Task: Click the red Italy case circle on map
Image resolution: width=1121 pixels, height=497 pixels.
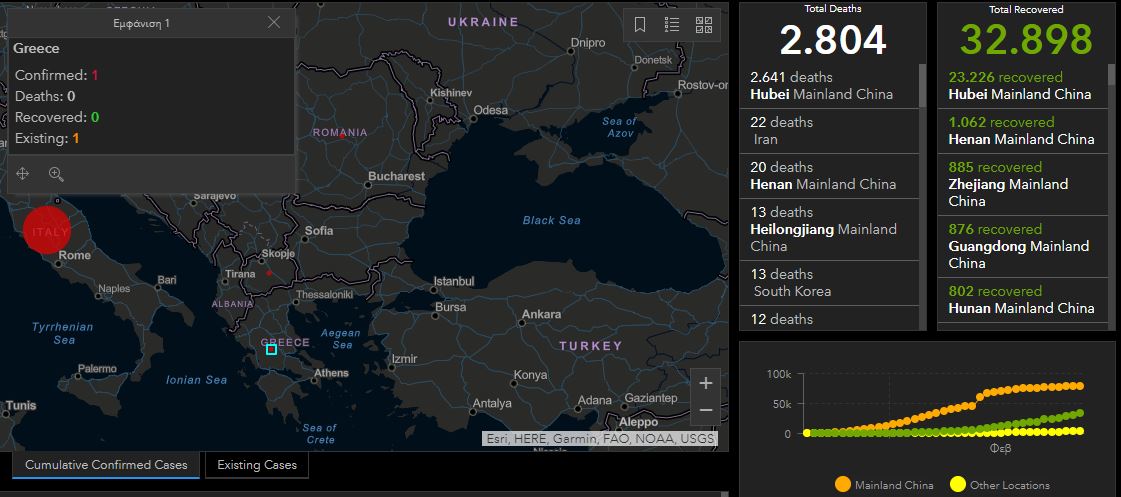Action: [x=47, y=229]
